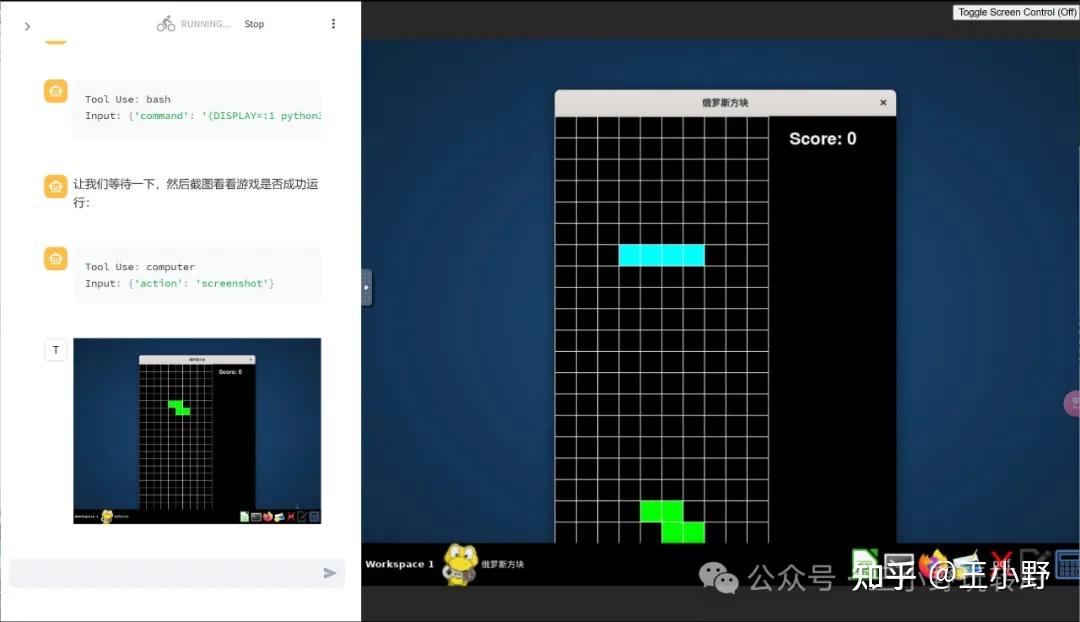Expand the sidebar with the top-left chevron
The height and width of the screenshot is (622, 1080).
pyautogui.click(x=27, y=26)
